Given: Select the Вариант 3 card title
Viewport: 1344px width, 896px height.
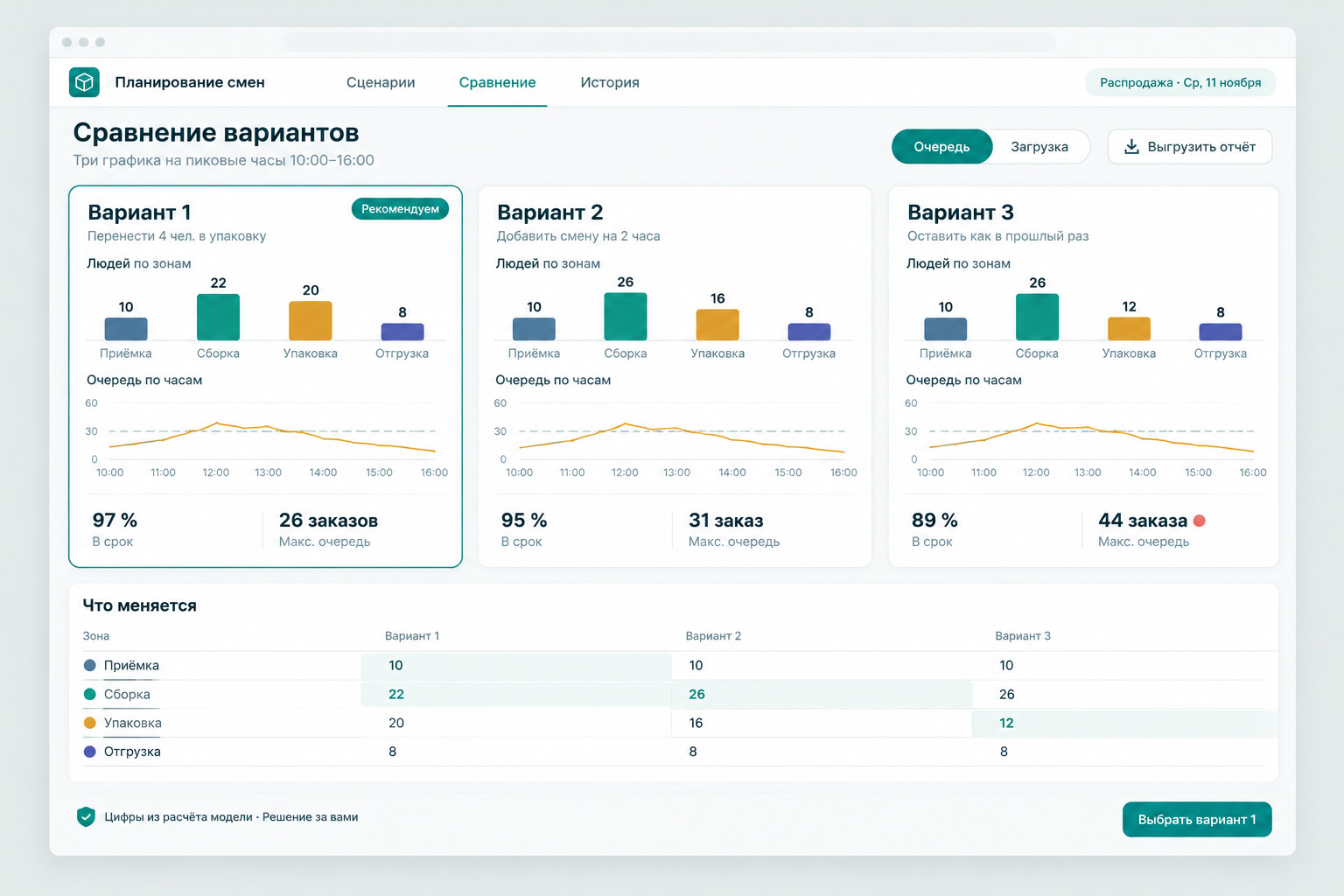Looking at the screenshot, I should point(960,213).
